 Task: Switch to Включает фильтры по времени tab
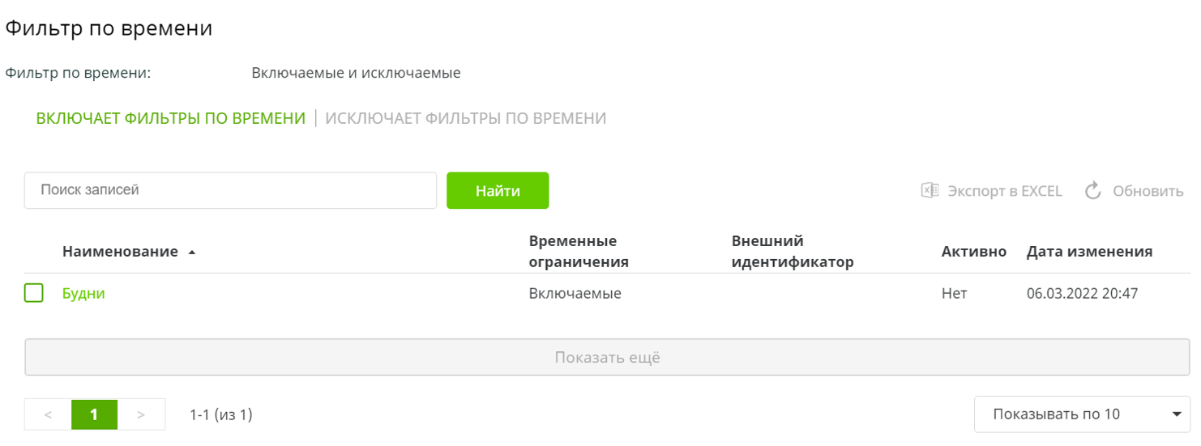pyautogui.click(x=170, y=118)
